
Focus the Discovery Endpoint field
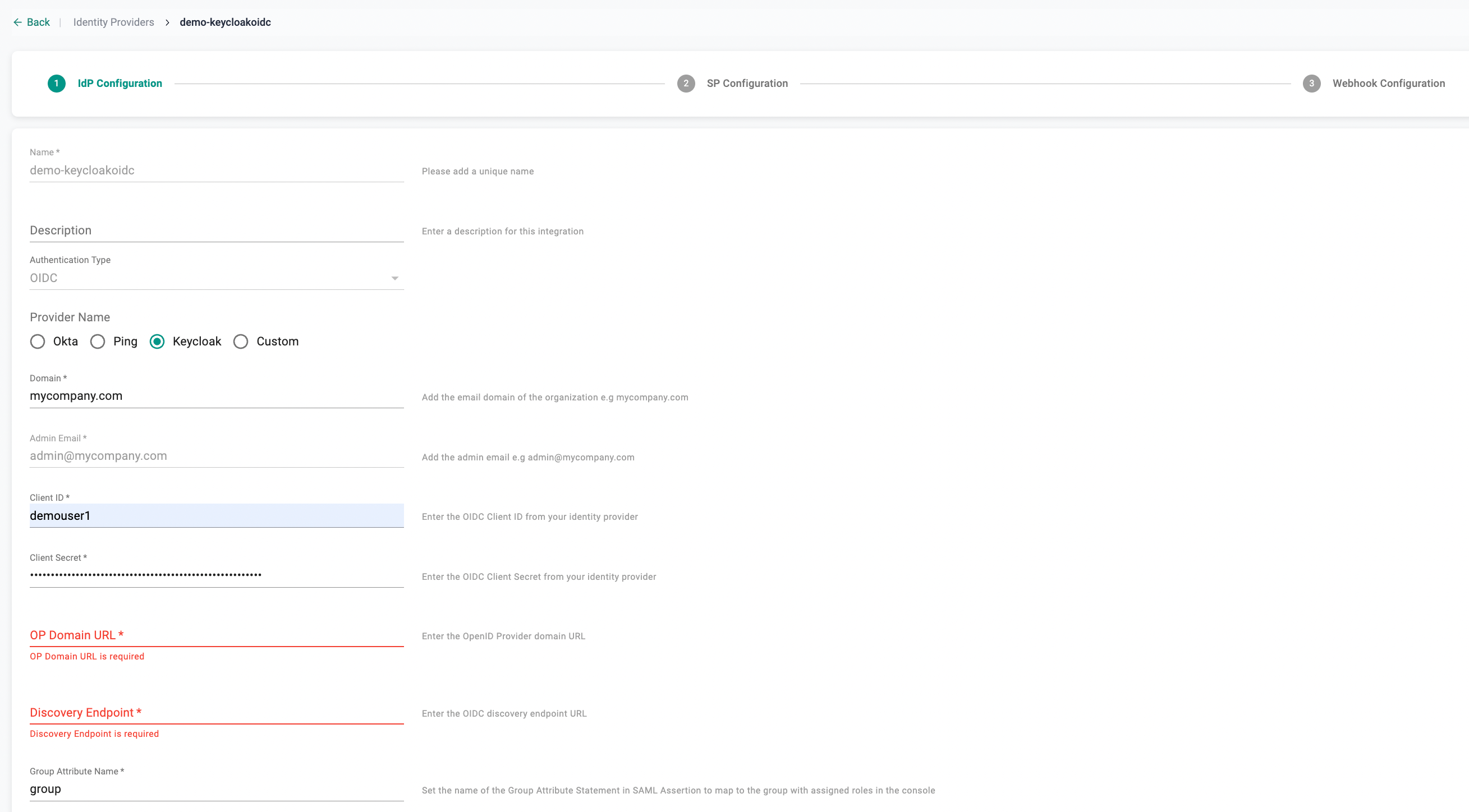(217, 712)
